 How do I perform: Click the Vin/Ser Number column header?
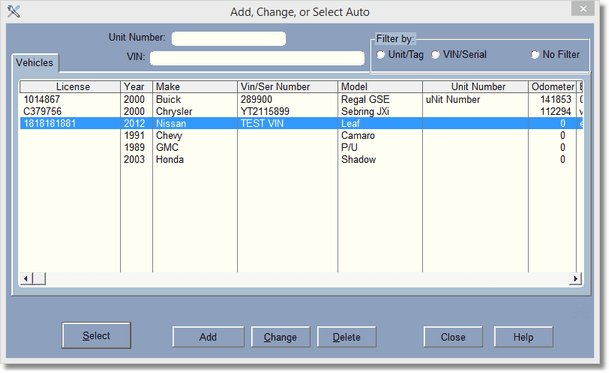tap(287, 86)
